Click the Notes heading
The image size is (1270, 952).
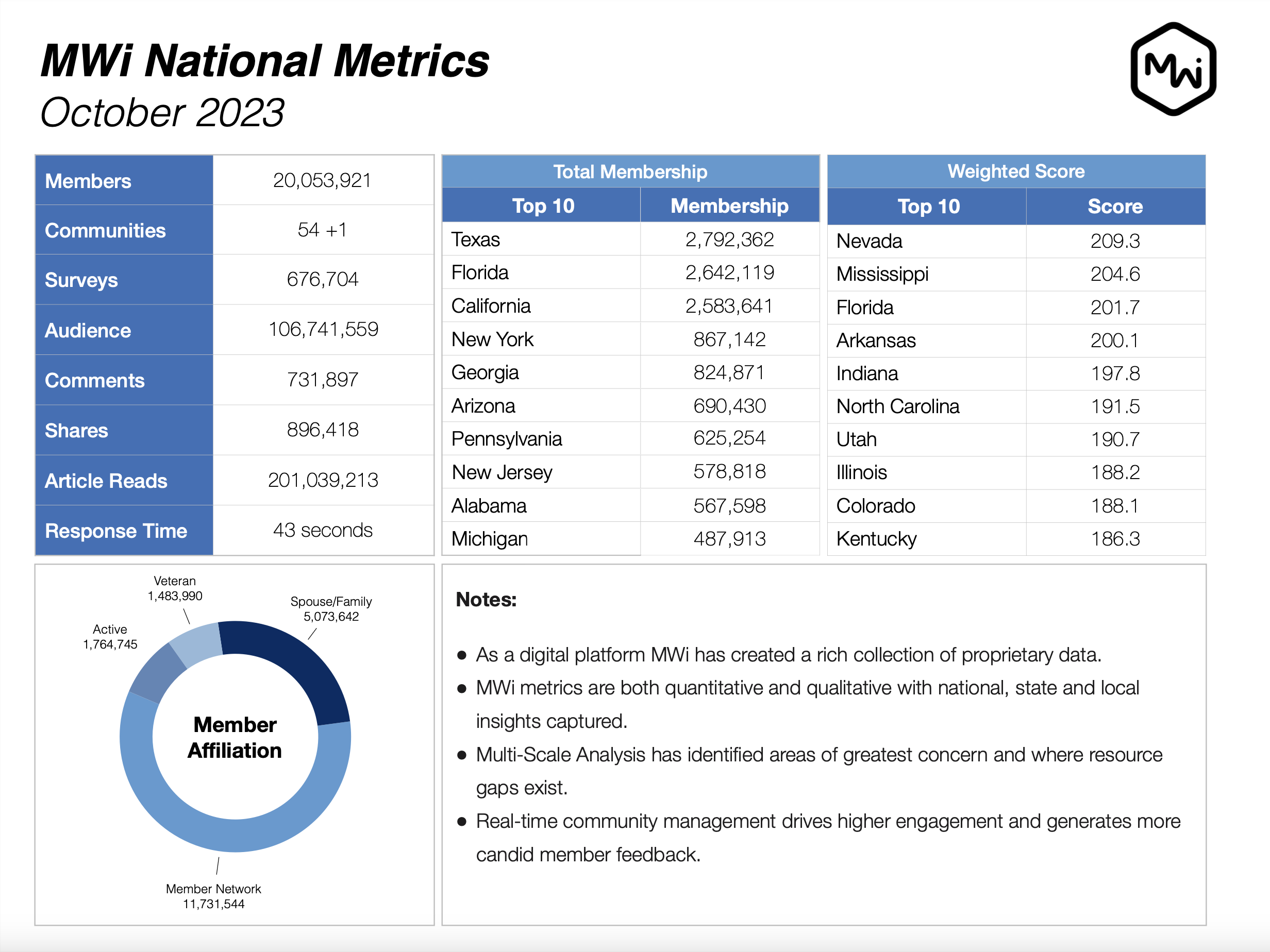pyautogui.click(x=486, y=600)
